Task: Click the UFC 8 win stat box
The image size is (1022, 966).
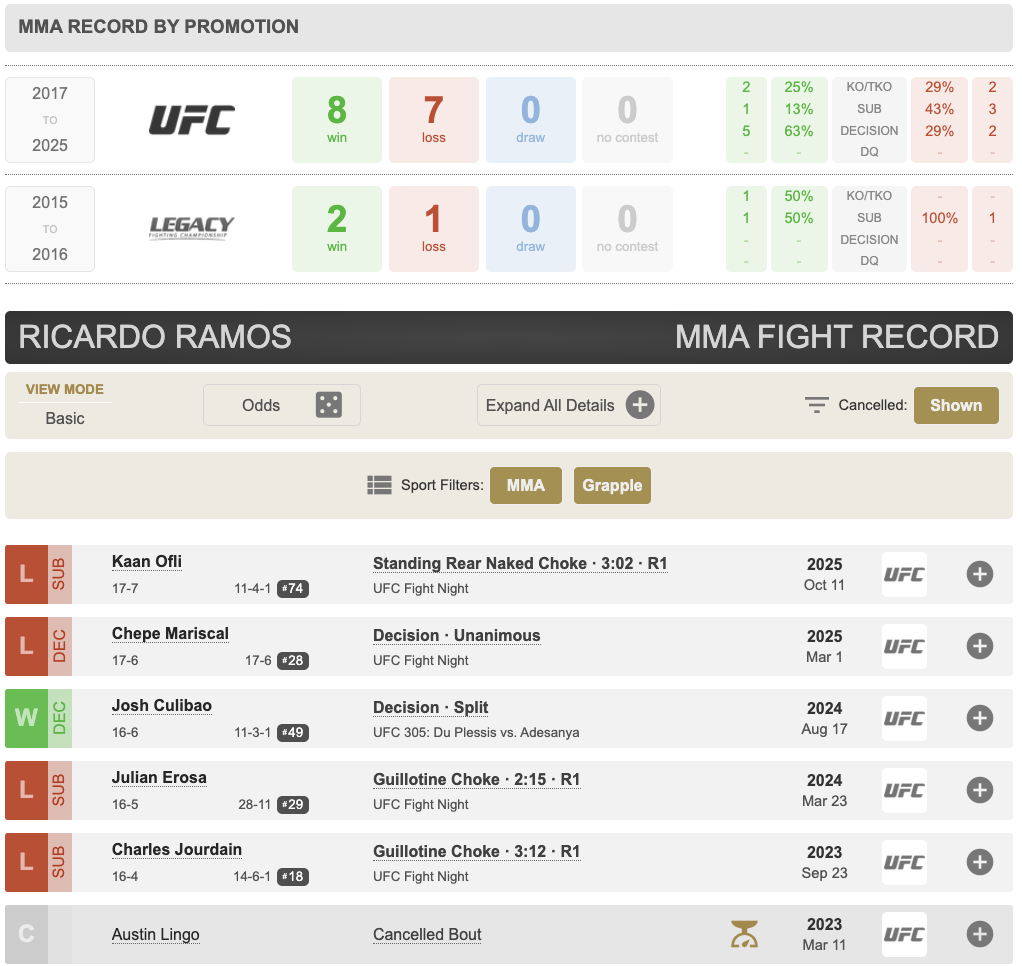Action: point(337,120)
